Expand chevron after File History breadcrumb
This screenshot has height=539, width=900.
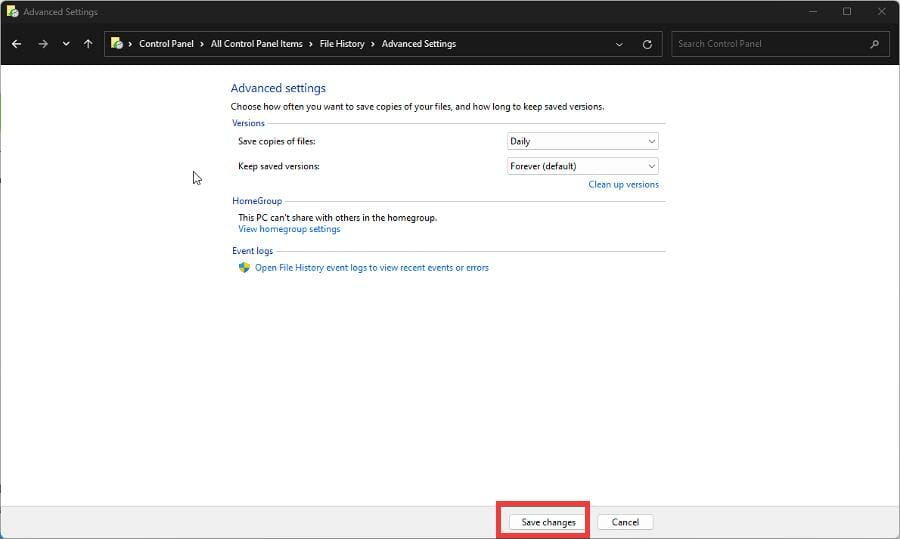tap(373, 44)
